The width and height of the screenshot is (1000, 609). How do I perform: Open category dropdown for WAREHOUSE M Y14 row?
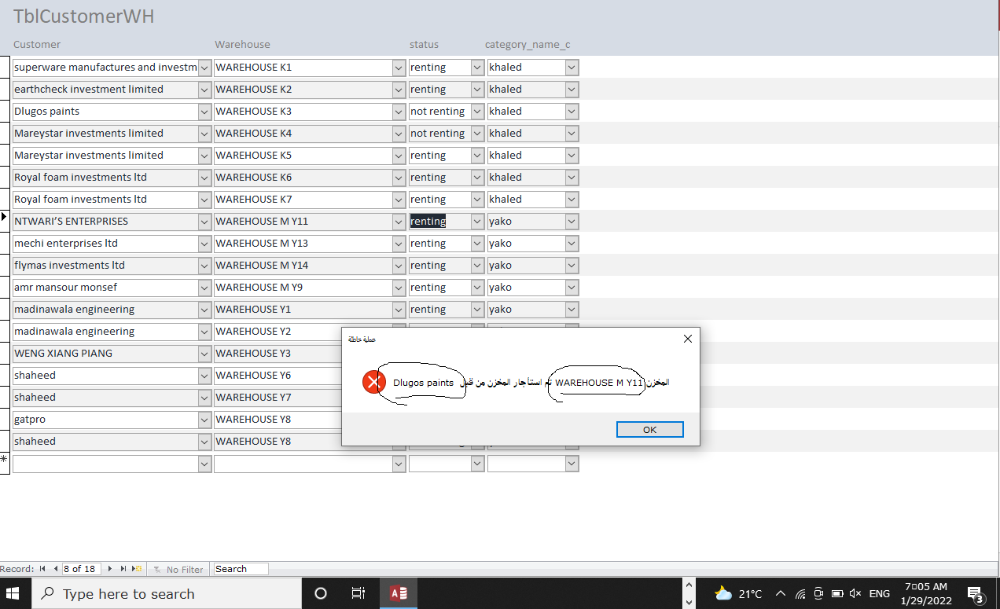tap(571, 265)
